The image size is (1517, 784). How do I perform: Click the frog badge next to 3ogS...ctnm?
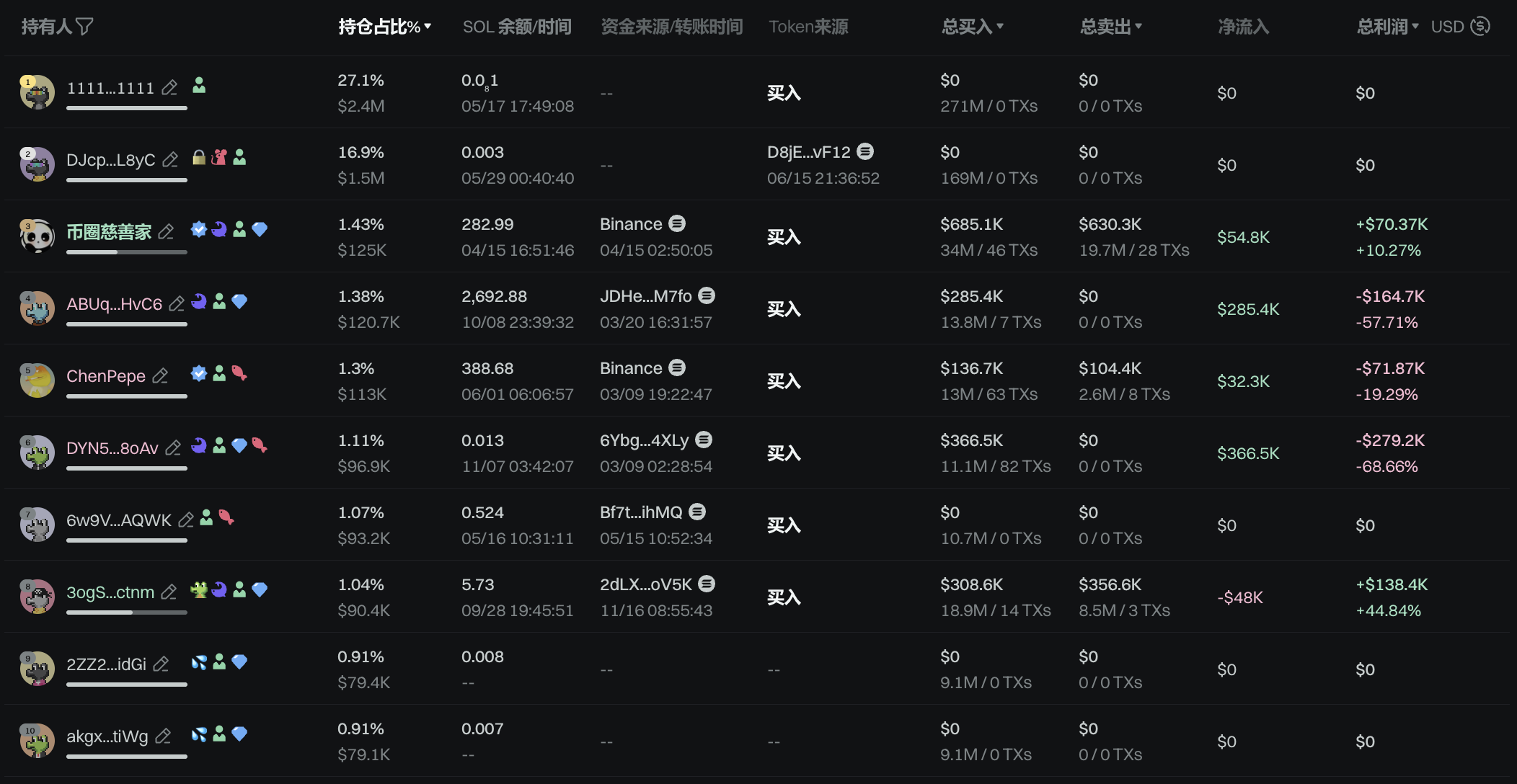[x=199, y=590]
